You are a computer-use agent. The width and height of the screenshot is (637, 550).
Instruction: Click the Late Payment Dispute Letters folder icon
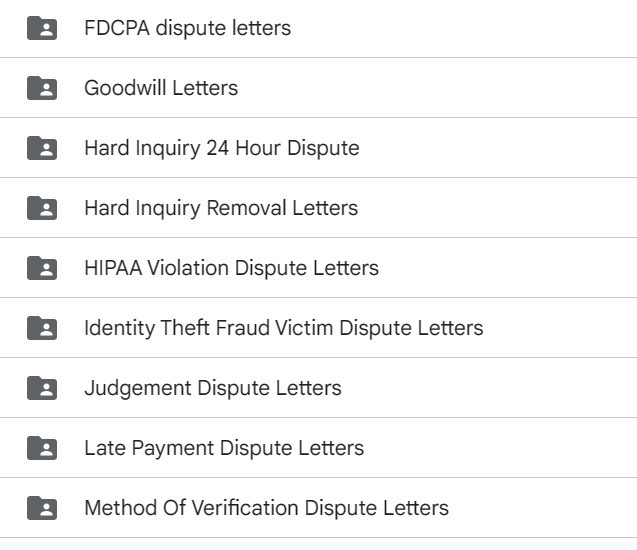[42, 448]
